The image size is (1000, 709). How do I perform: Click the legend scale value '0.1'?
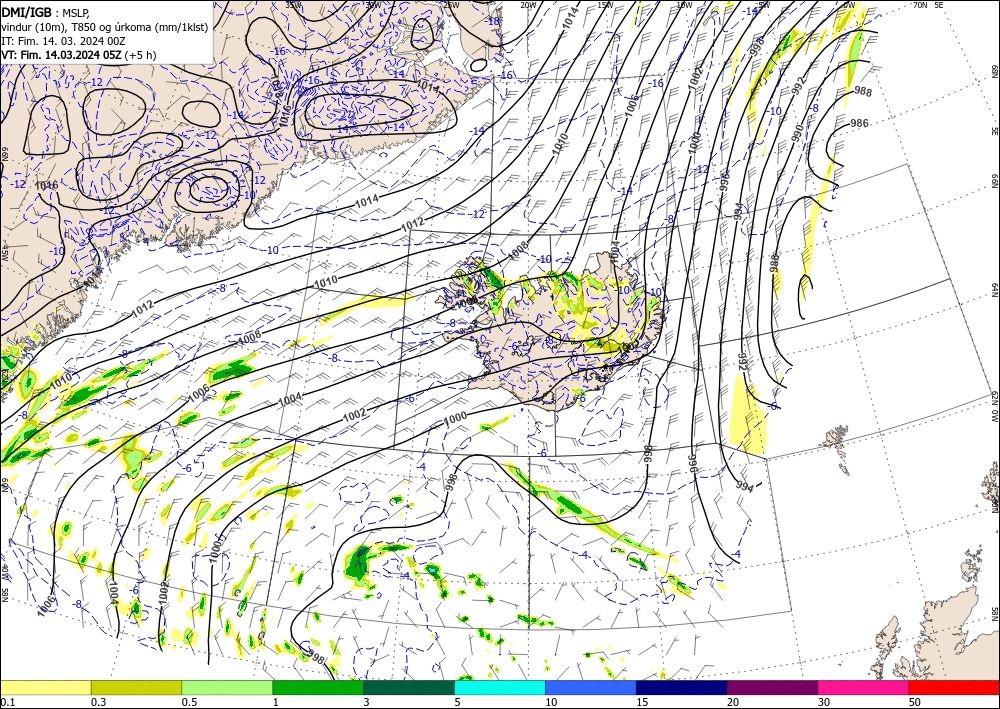coord(7,702)
